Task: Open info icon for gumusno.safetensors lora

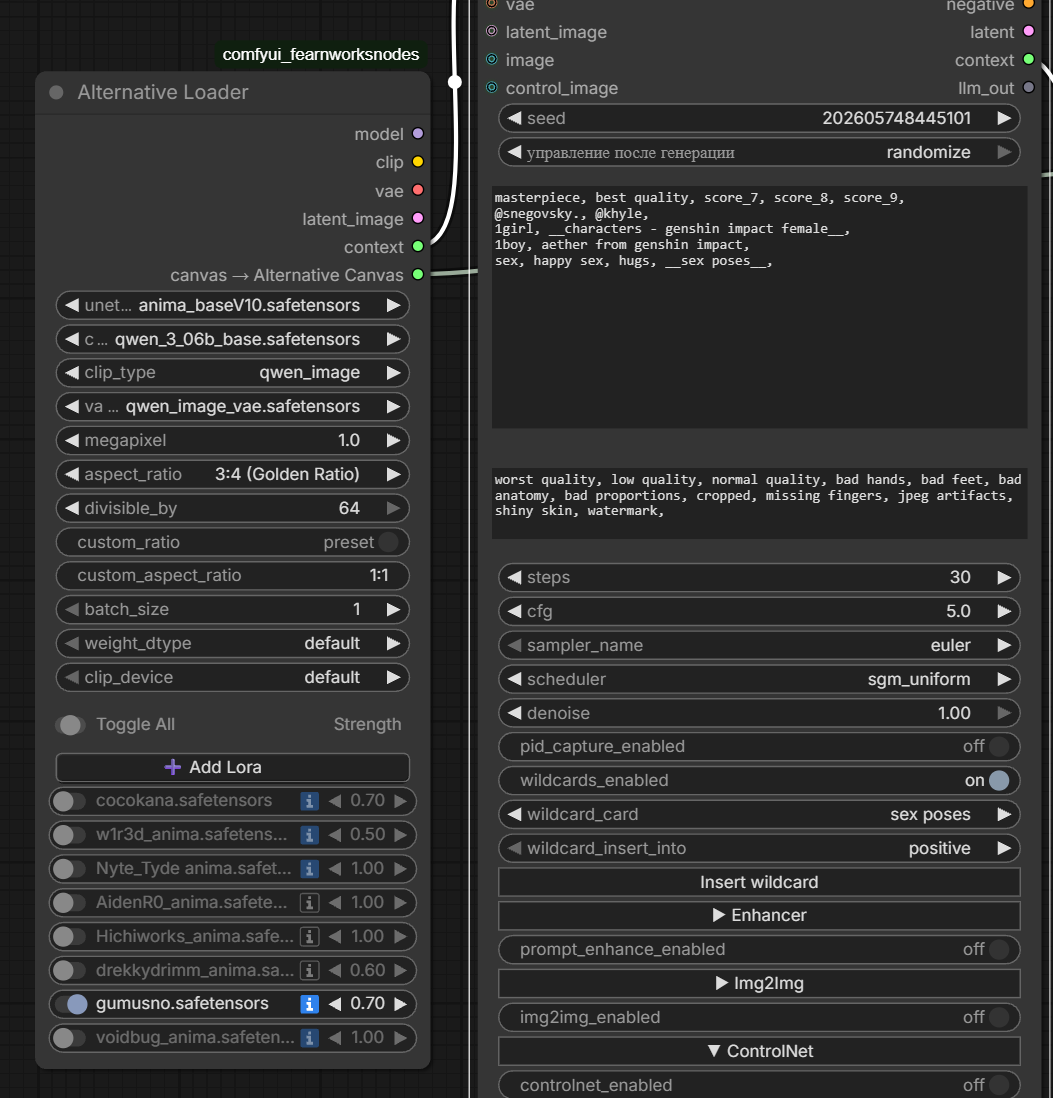Action: 309,1003
